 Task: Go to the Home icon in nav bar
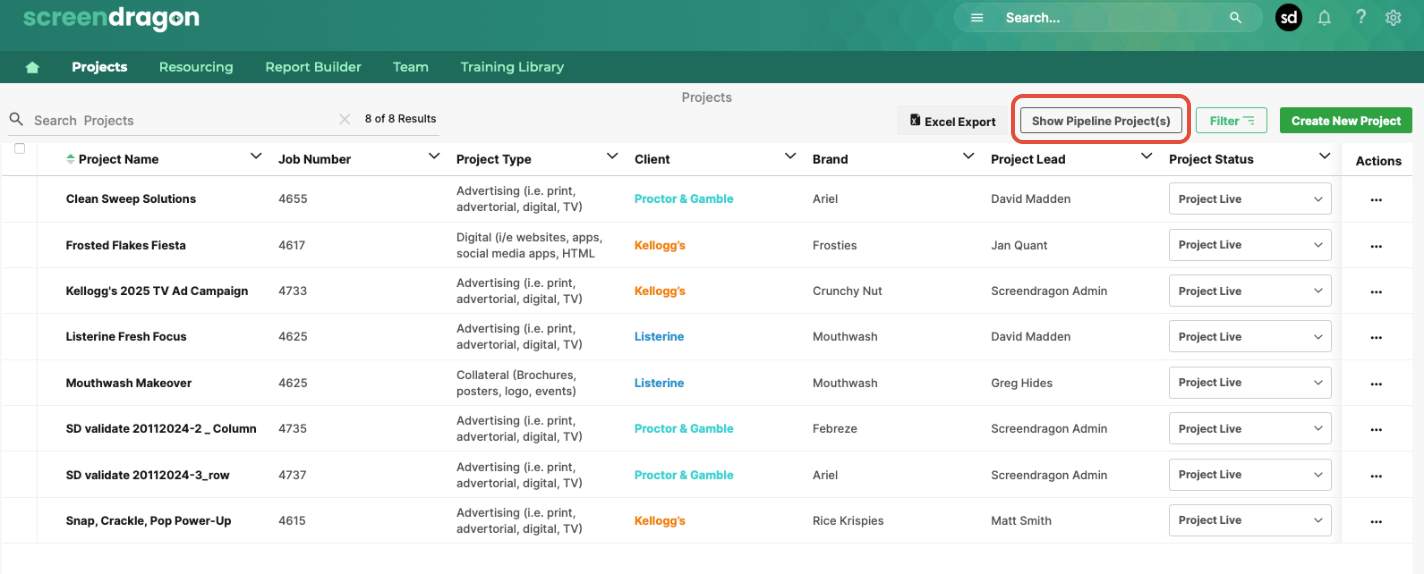(x=33, y=67)
